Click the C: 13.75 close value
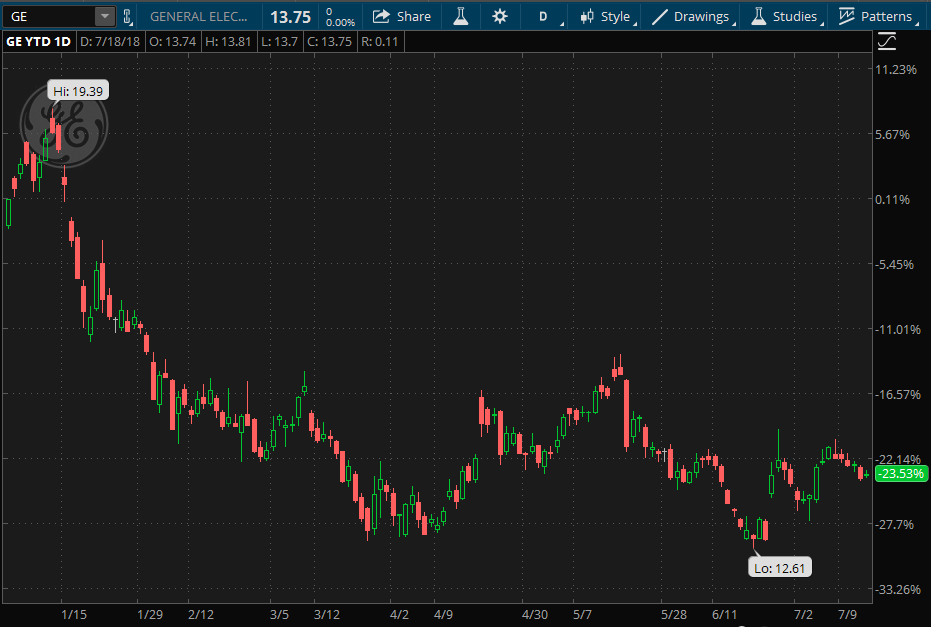Viewport: 931px width, 627px height. (330, 42)
